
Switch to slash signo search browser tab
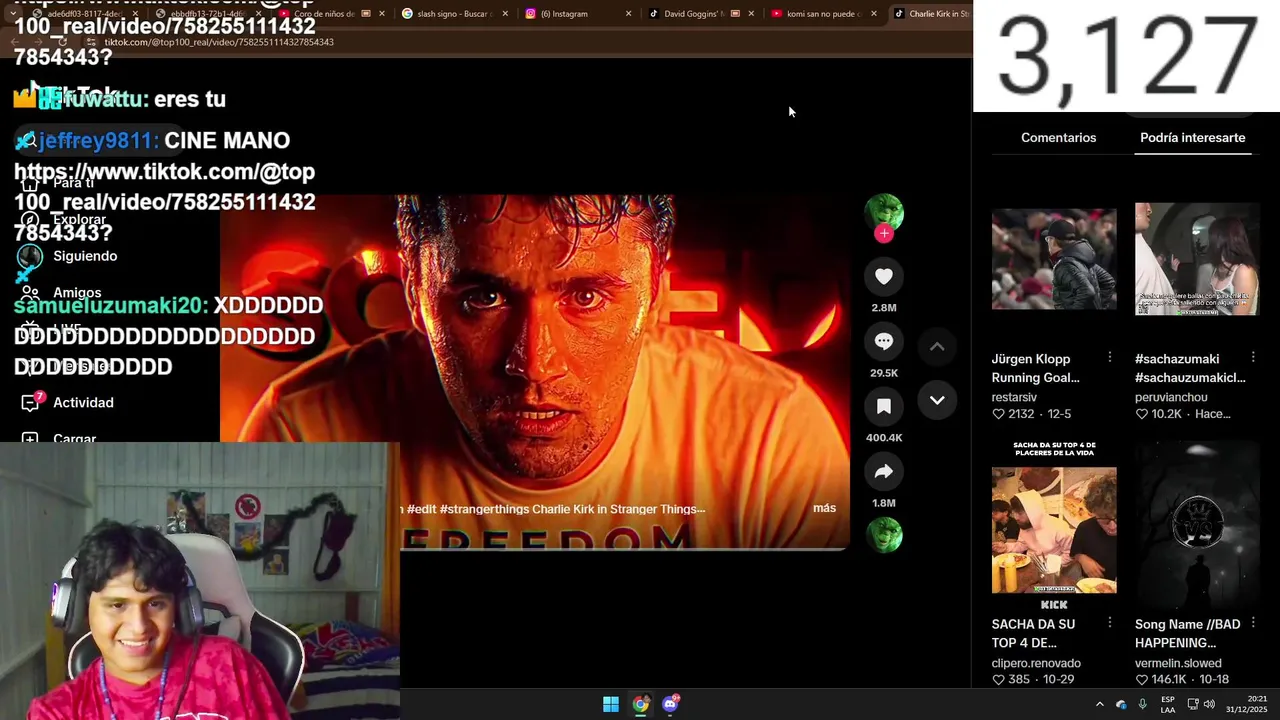[453, 14]
